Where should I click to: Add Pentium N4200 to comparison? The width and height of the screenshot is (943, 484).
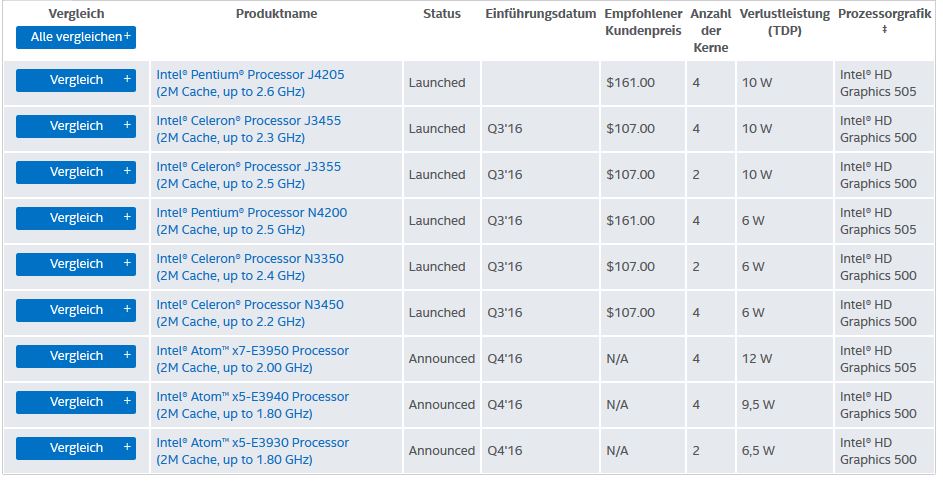point(76,218)
